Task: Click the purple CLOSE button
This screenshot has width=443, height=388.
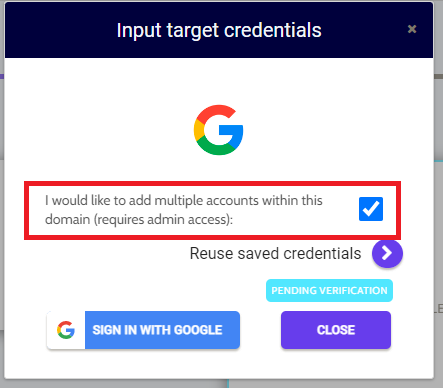Action: tap(336, 330)
